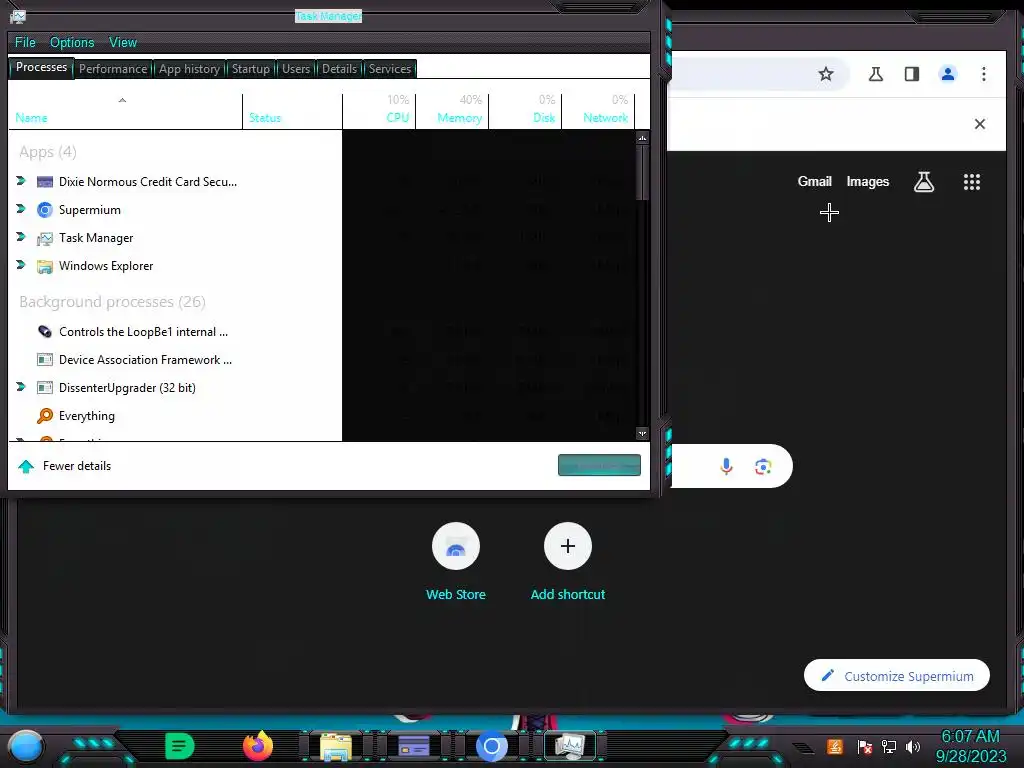1024x768 pixels.
Task: Search by image with the lens icon
Action: tap(763, 466)
